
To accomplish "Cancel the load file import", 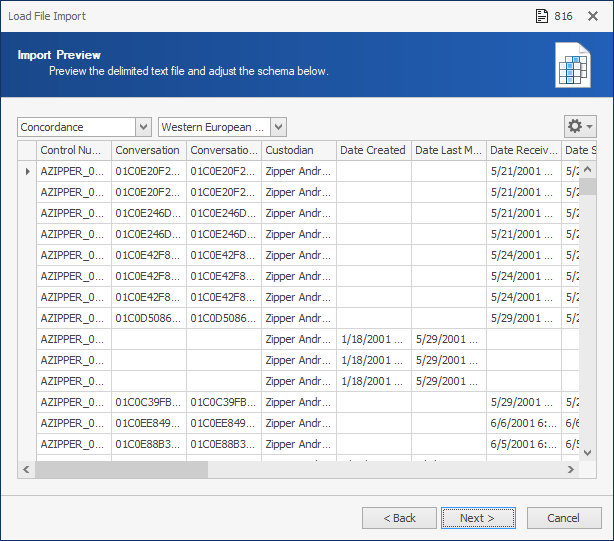I will (564, 518).
